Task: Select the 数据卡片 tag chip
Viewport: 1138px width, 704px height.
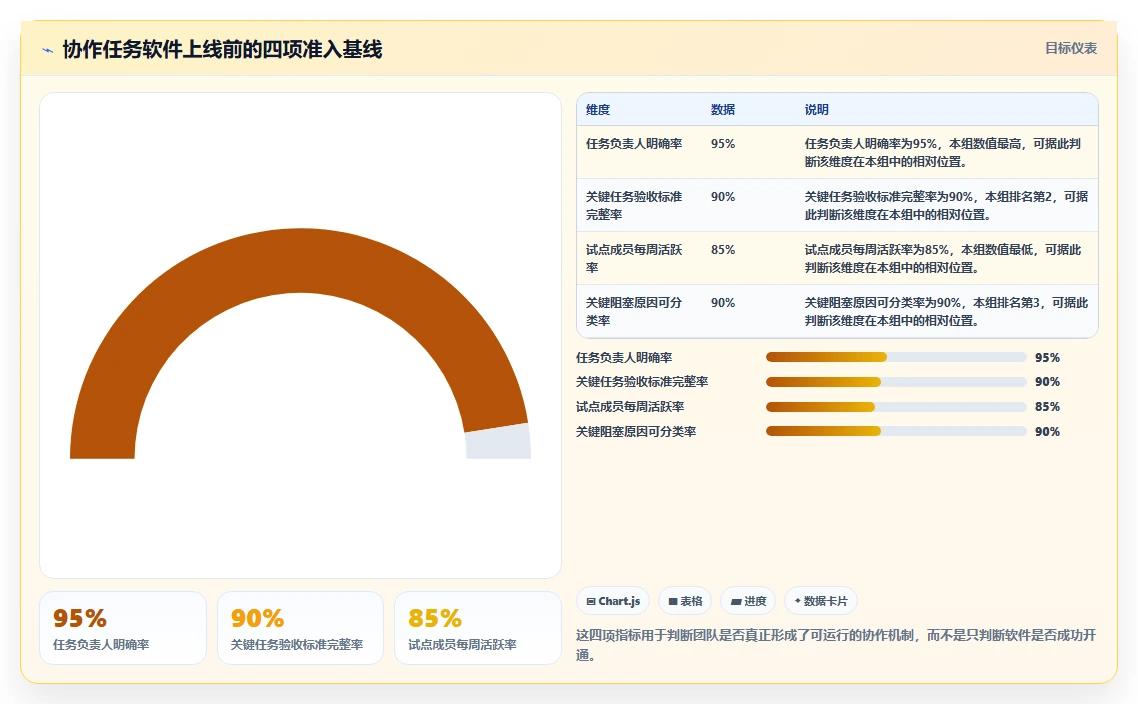Action: (821, 601)
